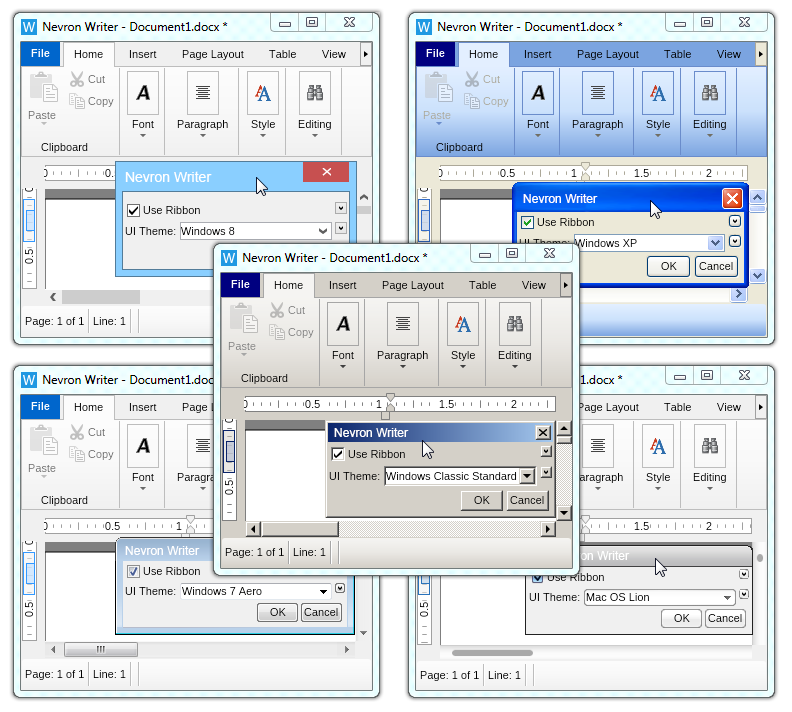The height and width of the screenshot is (712, 792).
Task: Click Paragraph icon in Windows XP window
Action: pyautogui.click(x=598, y=93)
